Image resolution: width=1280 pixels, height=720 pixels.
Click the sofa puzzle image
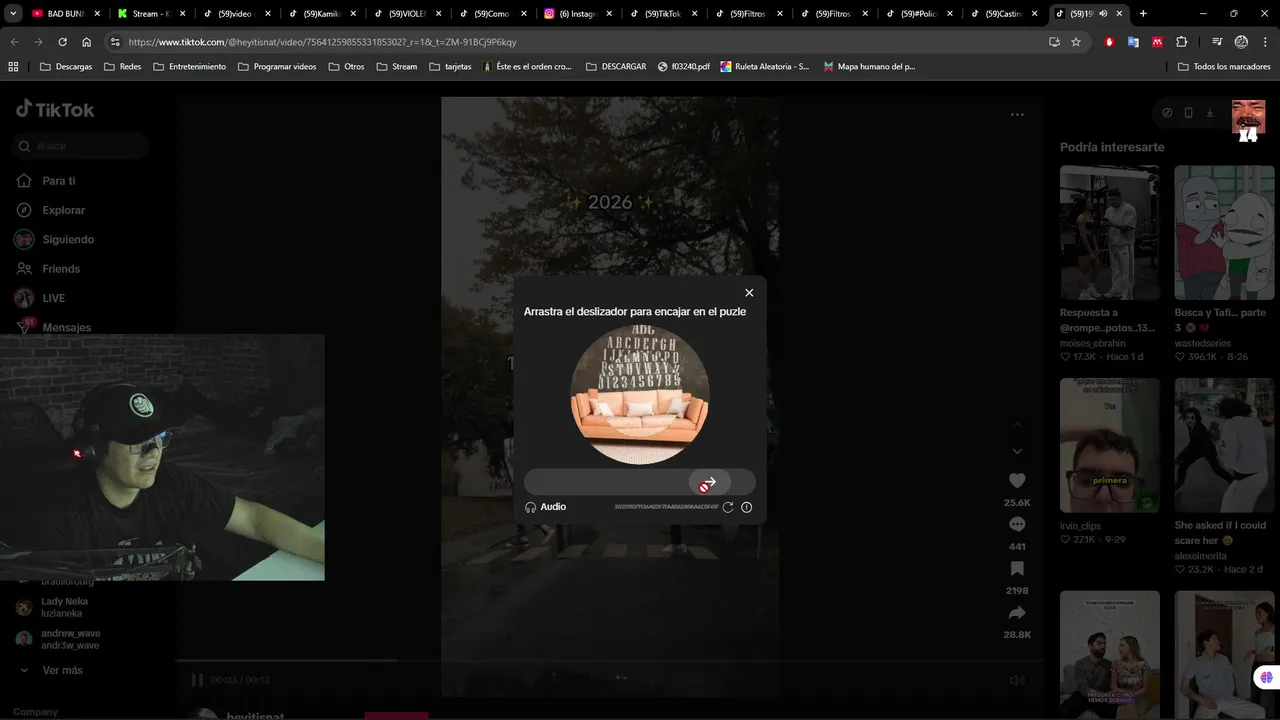(x=640, y=394)
